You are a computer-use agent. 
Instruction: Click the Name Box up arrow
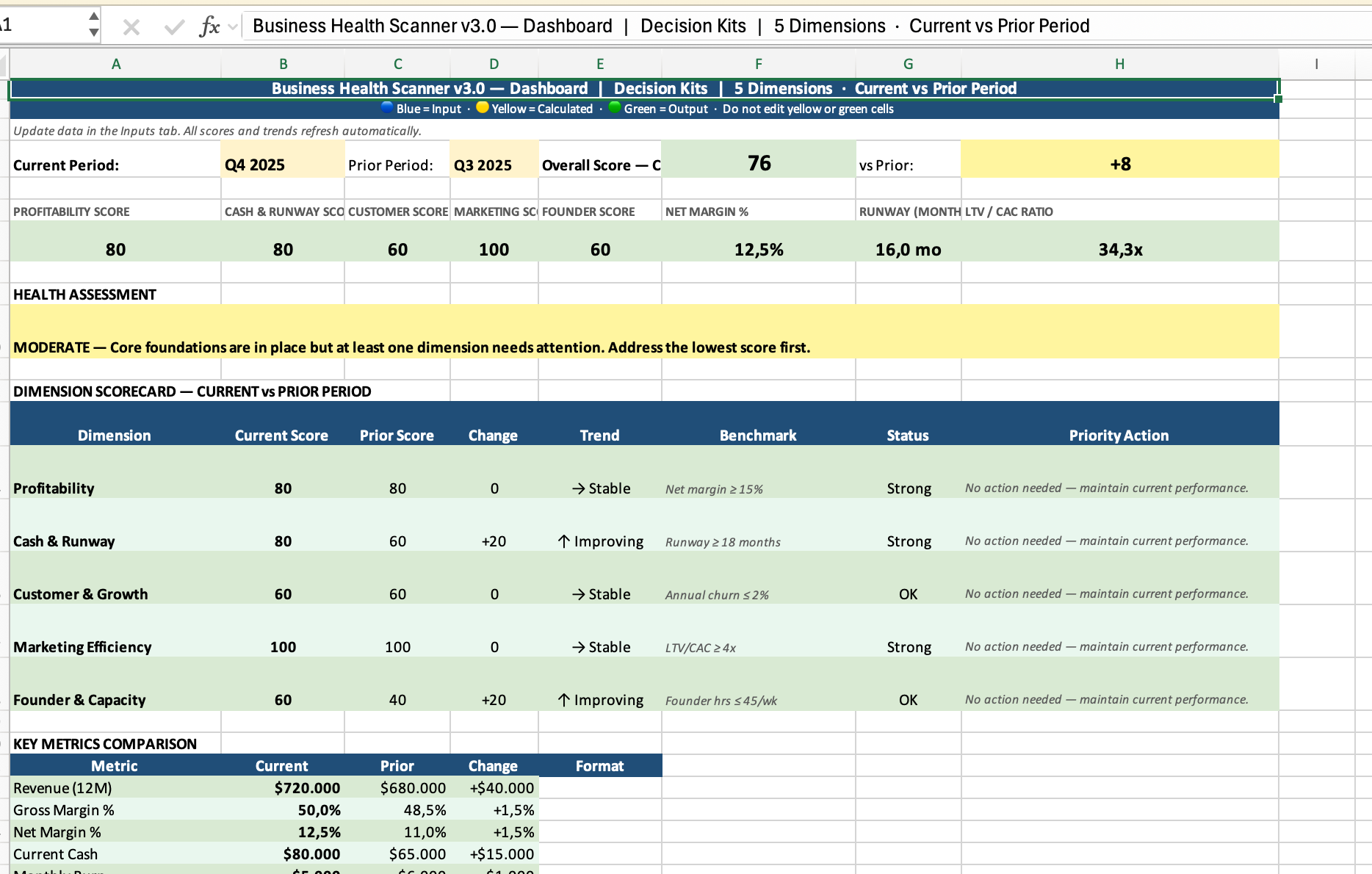point(93,17)
